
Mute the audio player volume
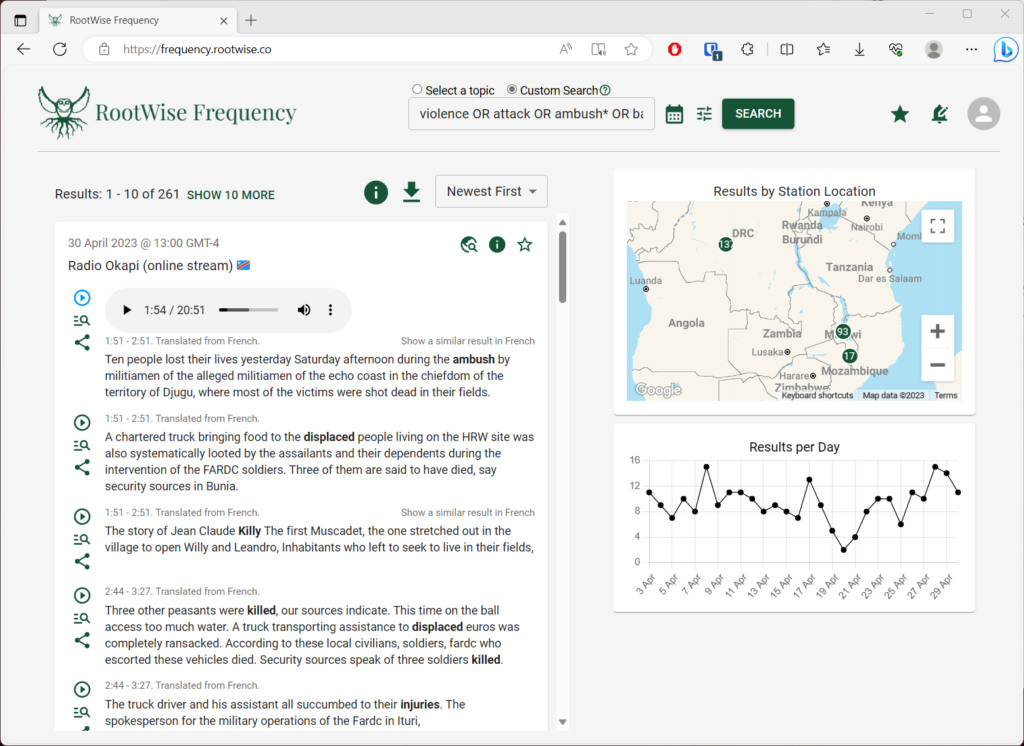click(304, 309)
